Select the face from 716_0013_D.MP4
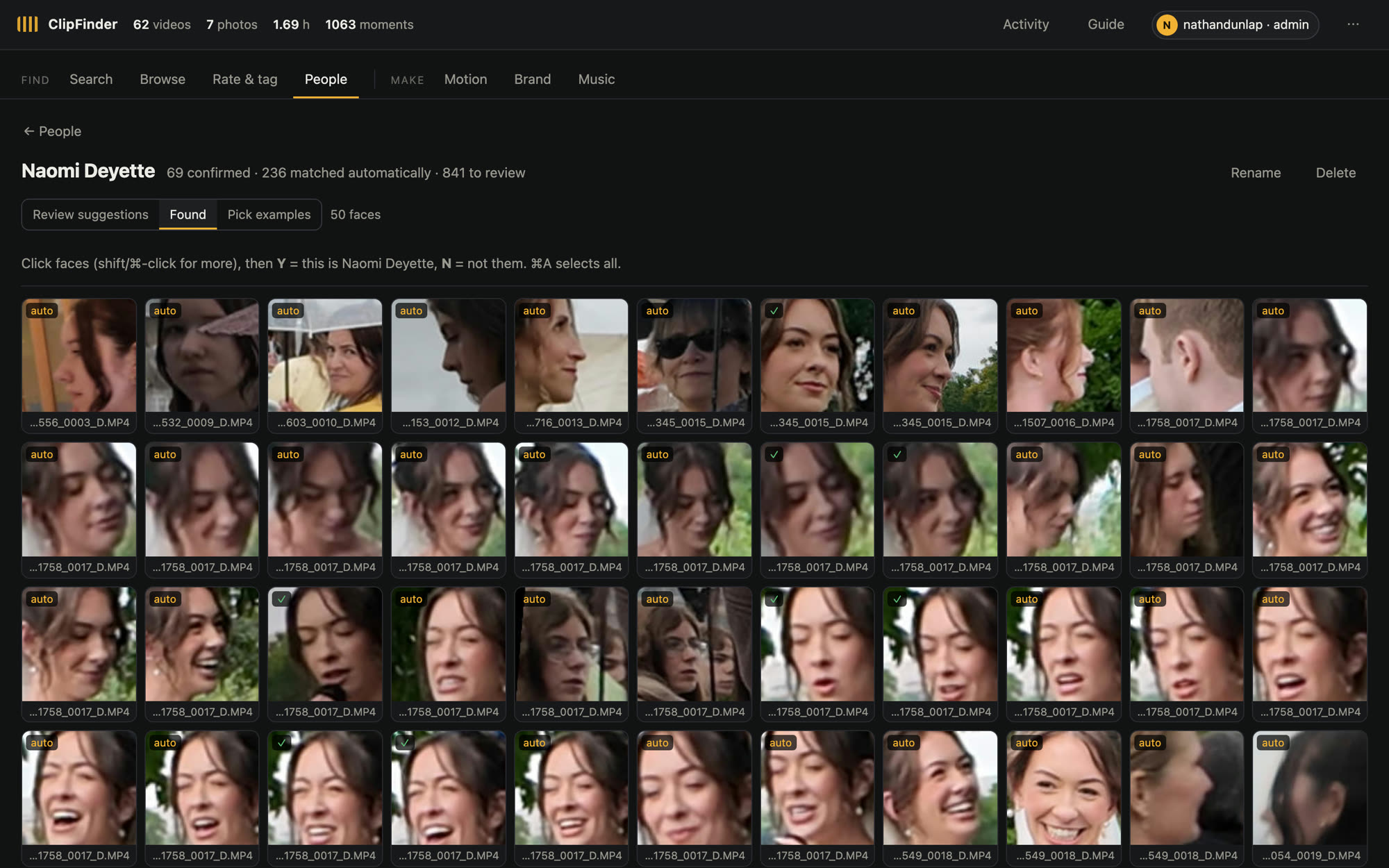The width and height of the screenshot is (1389, 868). click(x=572, y=356)
